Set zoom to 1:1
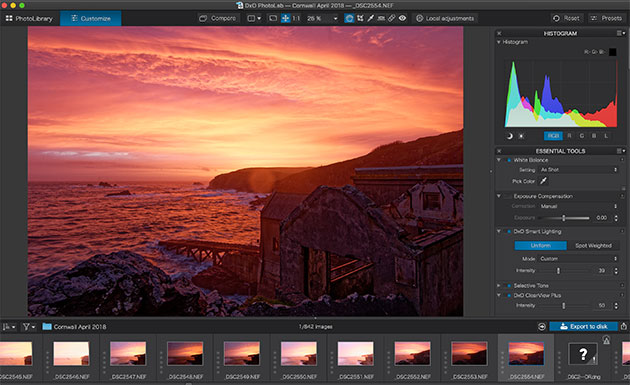630x385 pixels. tap(296, 18)
